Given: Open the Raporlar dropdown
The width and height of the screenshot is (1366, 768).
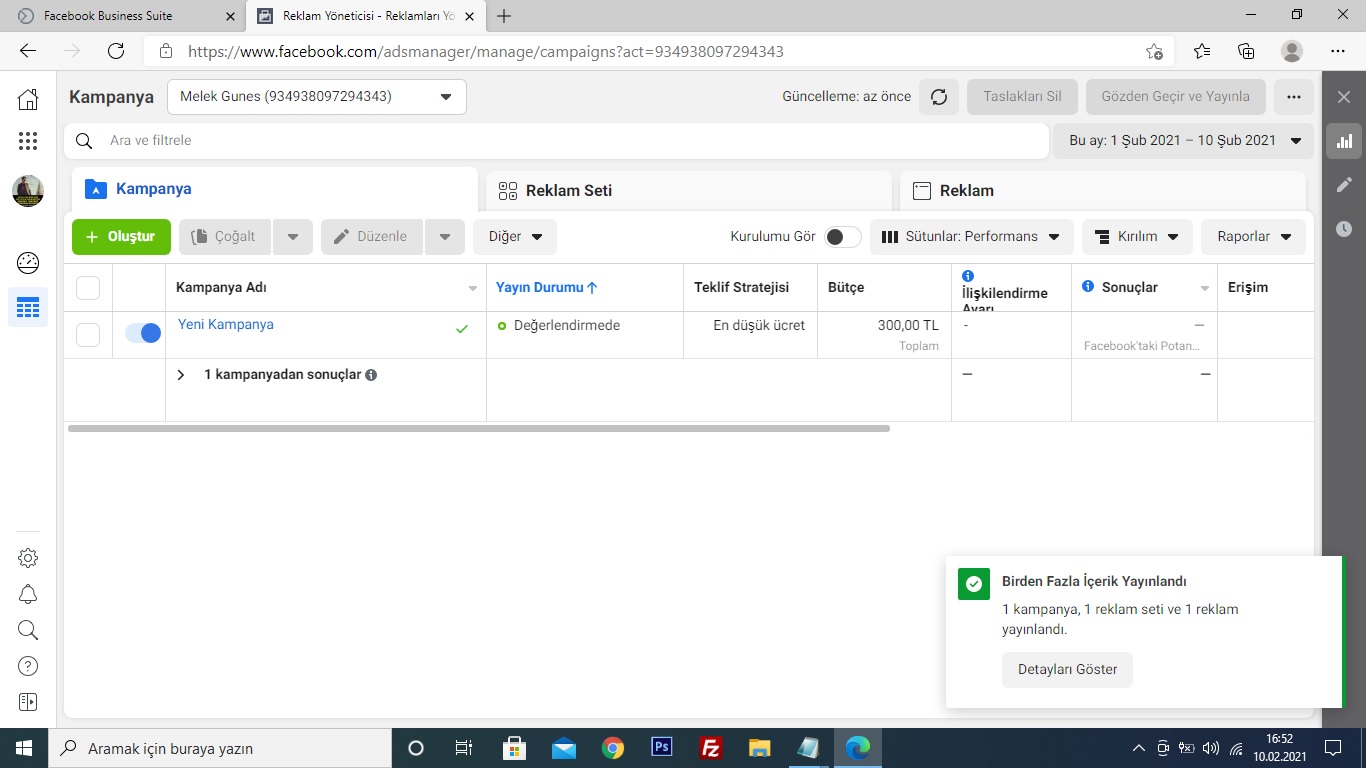Looking at the screenshot, I should (1254, 237).
